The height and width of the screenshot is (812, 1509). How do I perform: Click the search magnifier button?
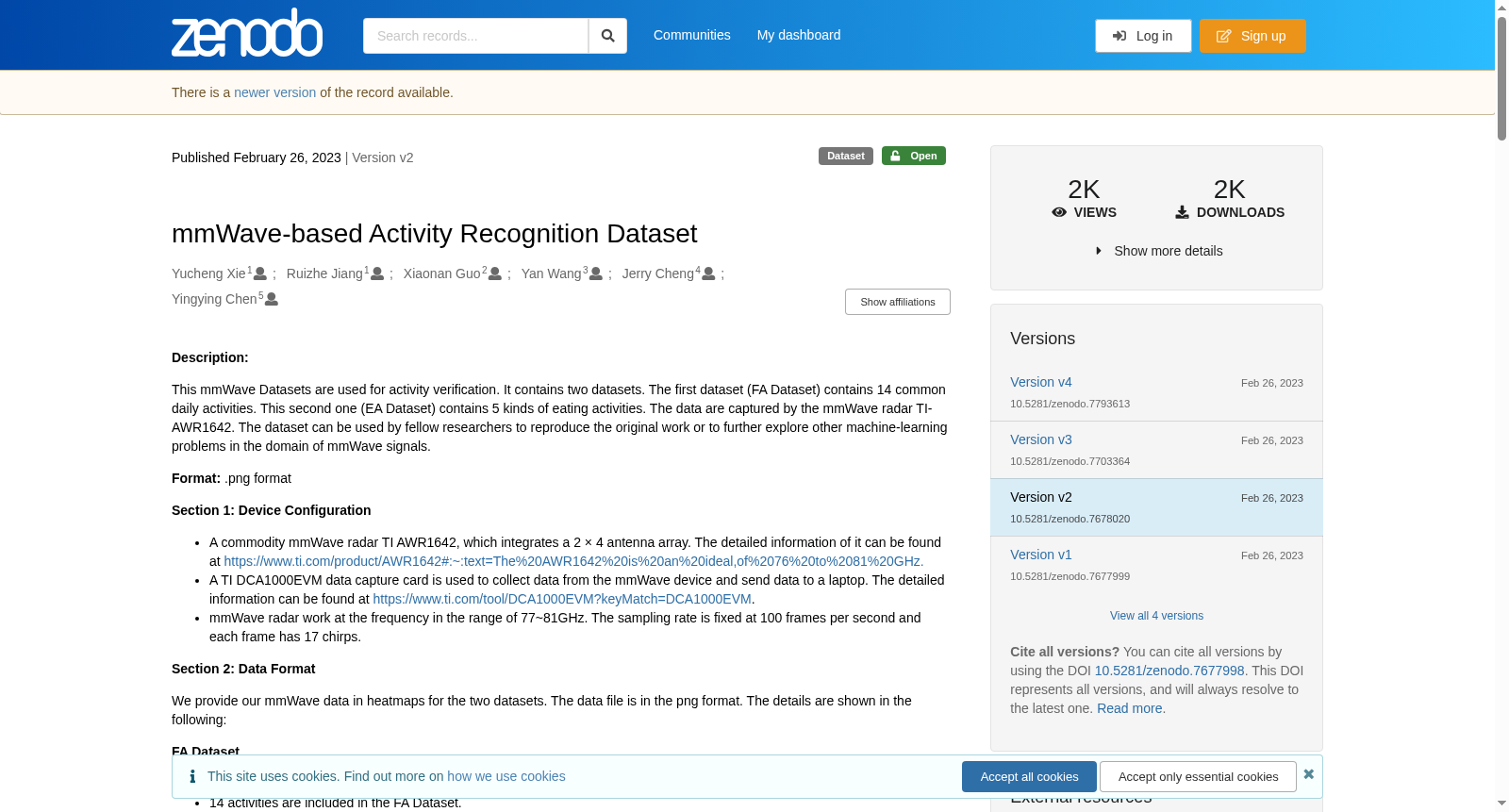tap(608, 36)
